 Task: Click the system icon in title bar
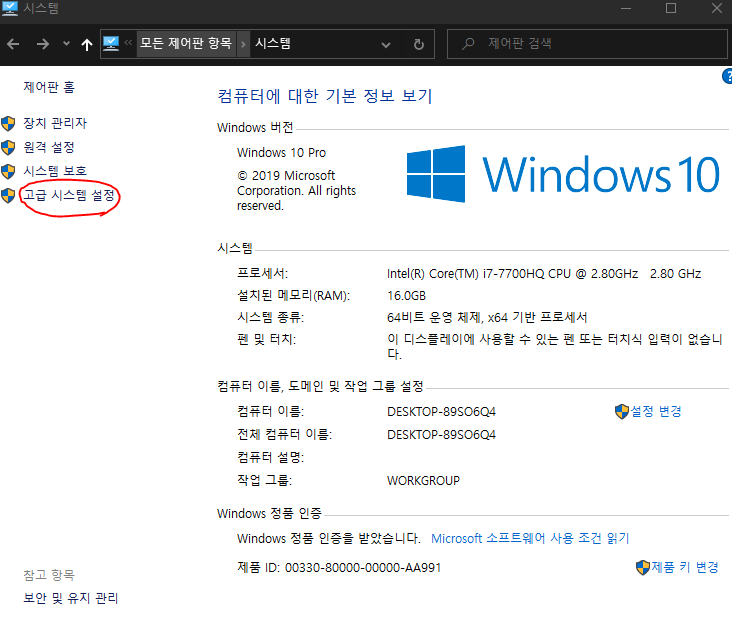tap(9, 8)
